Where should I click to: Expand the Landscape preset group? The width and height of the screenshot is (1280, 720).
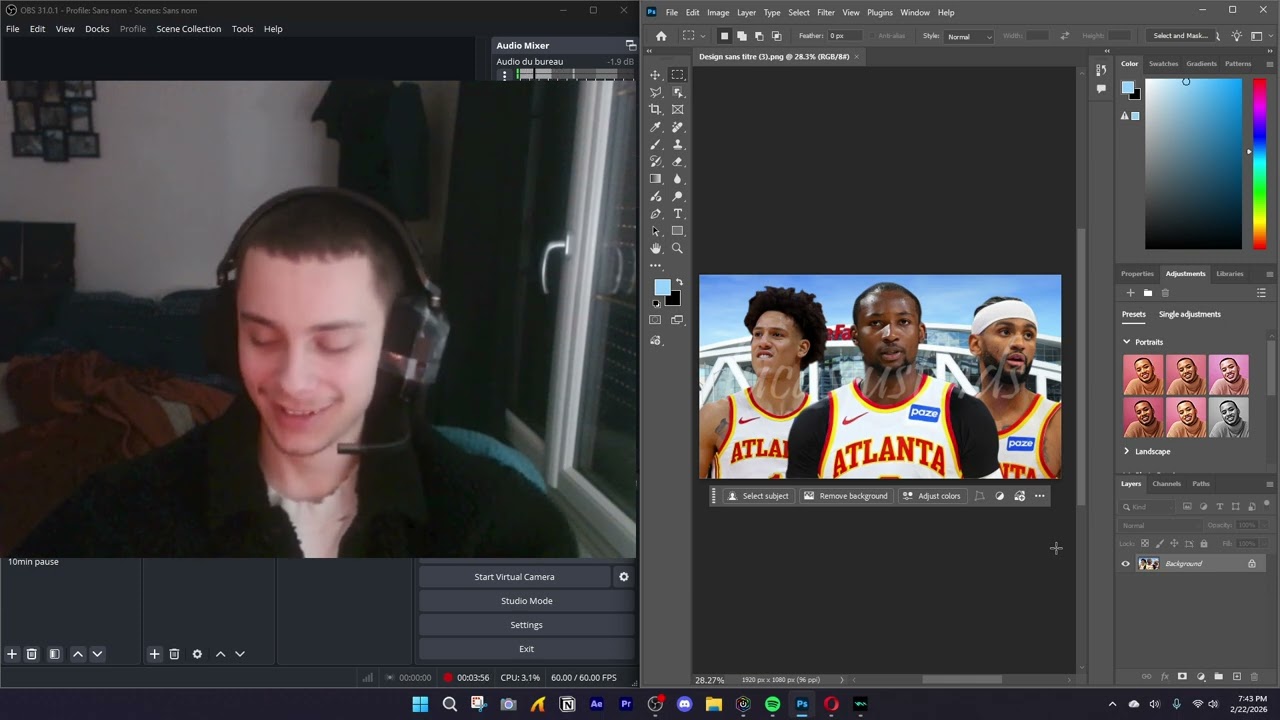(x=1127, y=451)
